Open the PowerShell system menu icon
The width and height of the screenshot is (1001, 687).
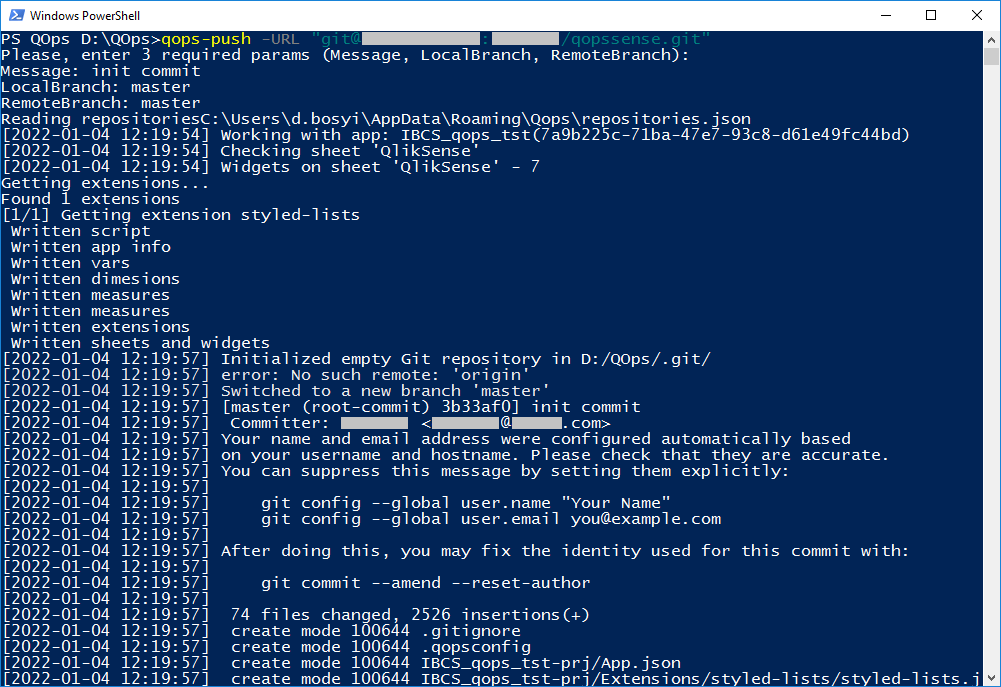(16, 15)
